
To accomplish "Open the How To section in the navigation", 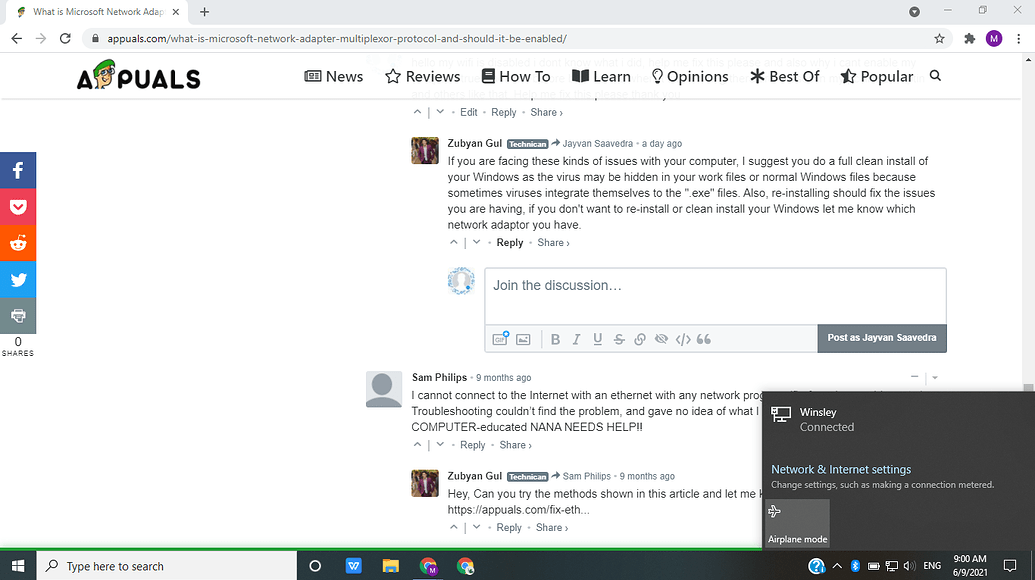I will [x=516, y=76].
